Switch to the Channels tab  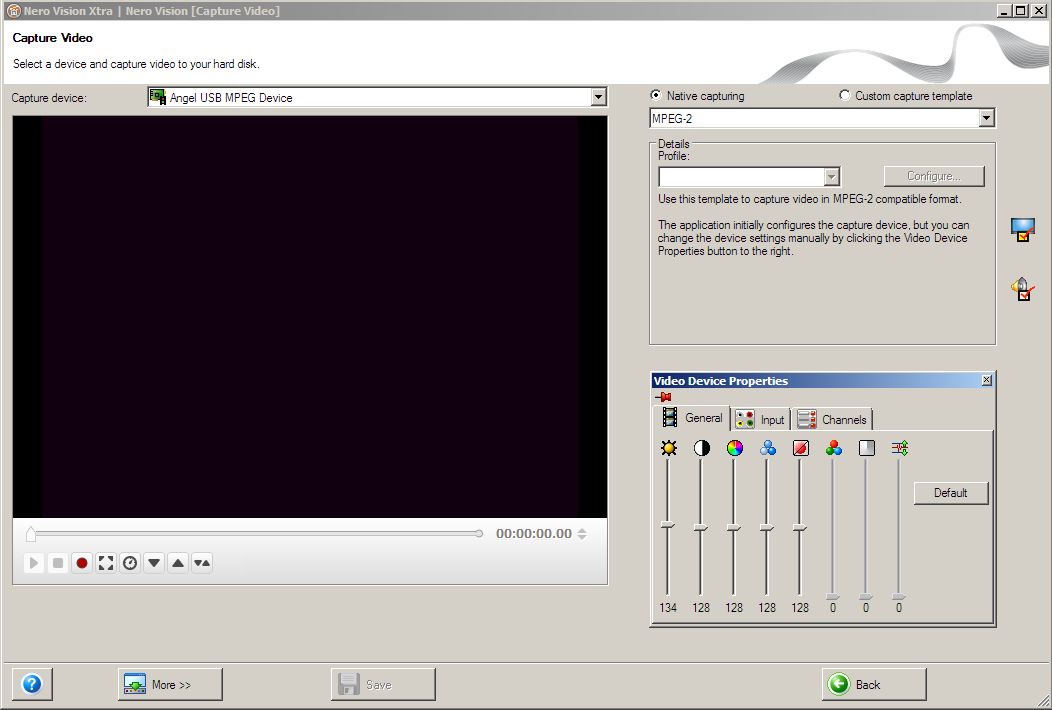point(832,419)
